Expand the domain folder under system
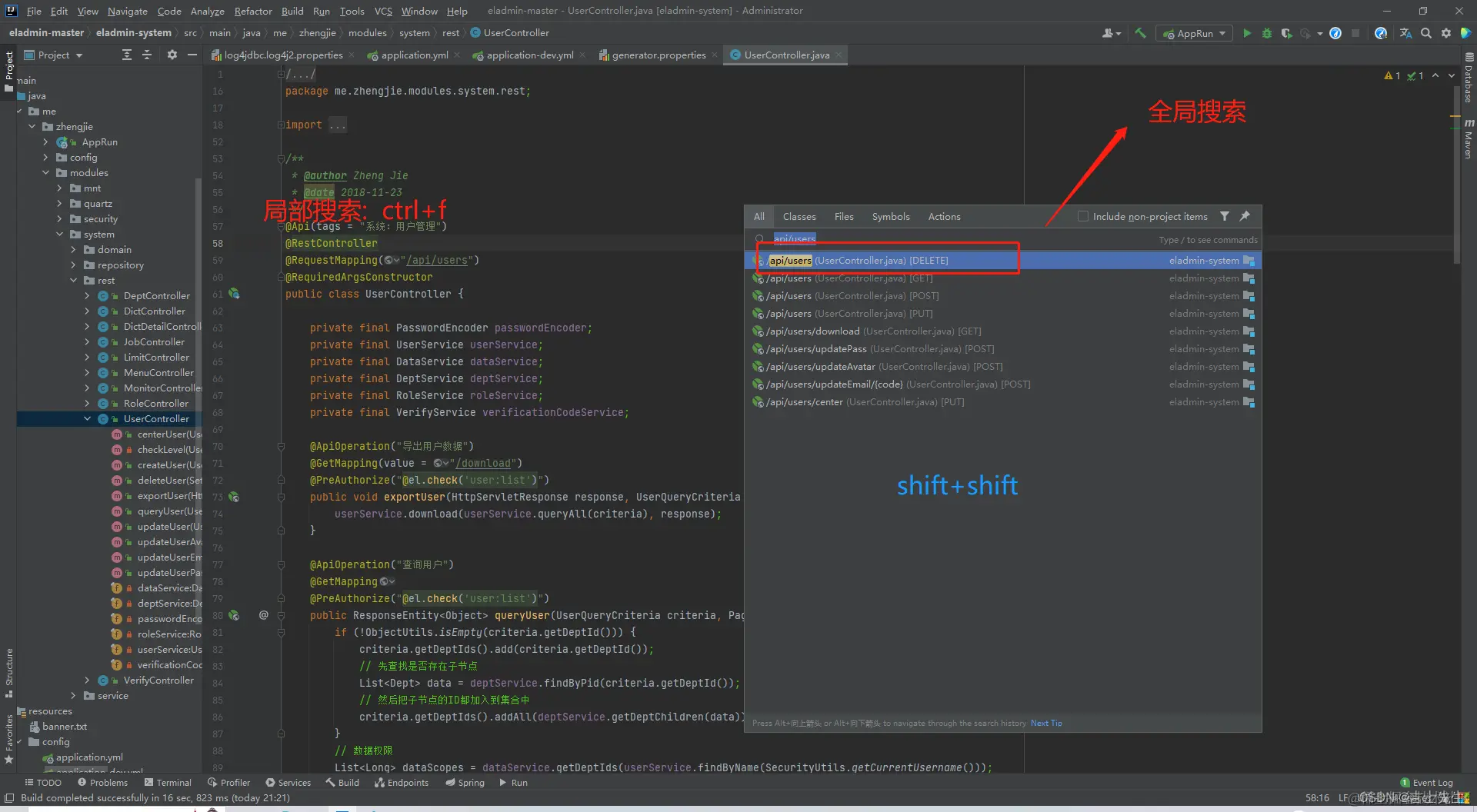This screenshot has width=1477, height=812. 74,249
